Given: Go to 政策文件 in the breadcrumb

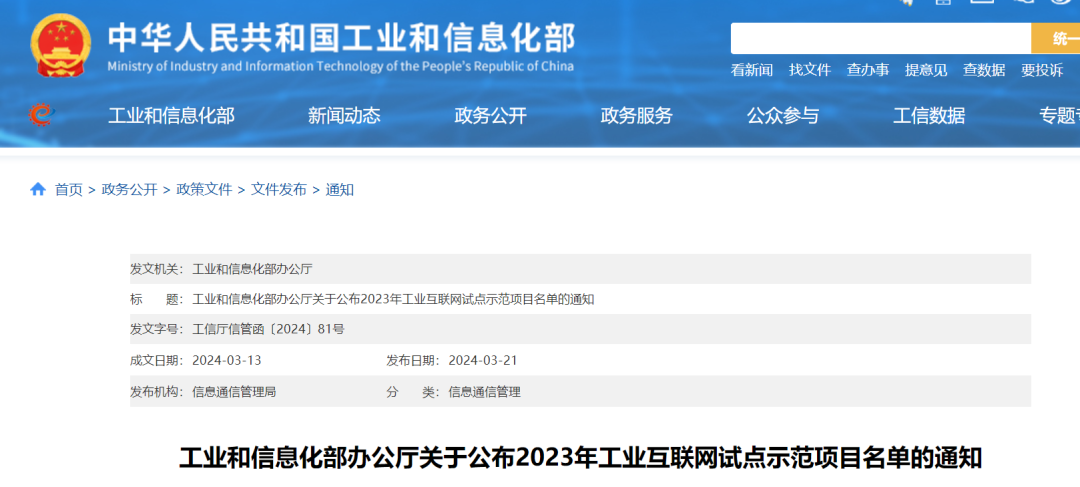Looking at the screenshot, I should pyautogui.click(x=205, y=190).
